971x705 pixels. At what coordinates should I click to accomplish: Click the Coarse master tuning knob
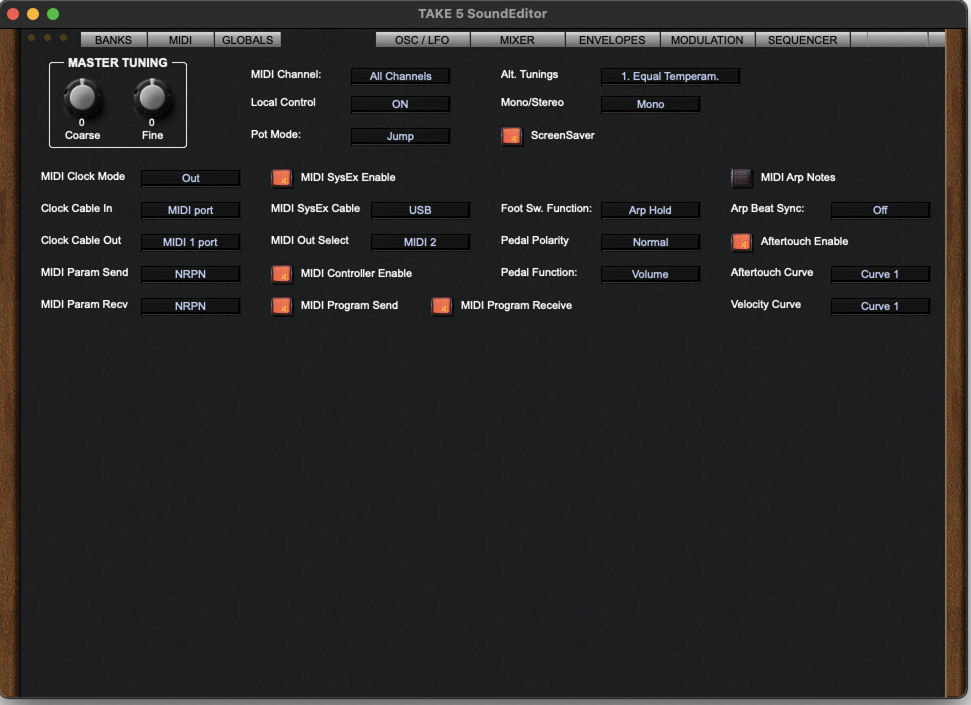click(82, 98)
